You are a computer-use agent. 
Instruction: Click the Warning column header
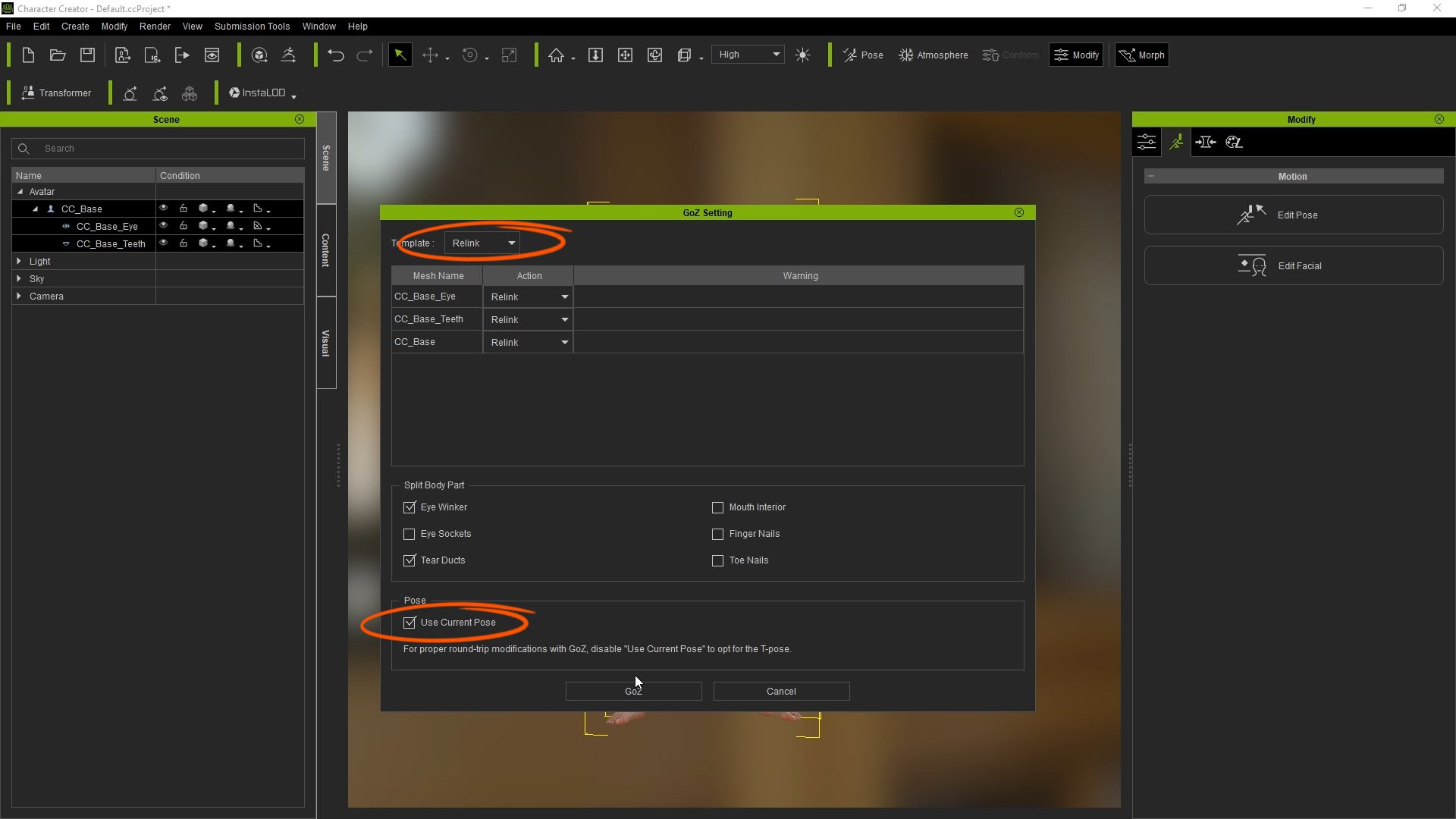(799, 275)
